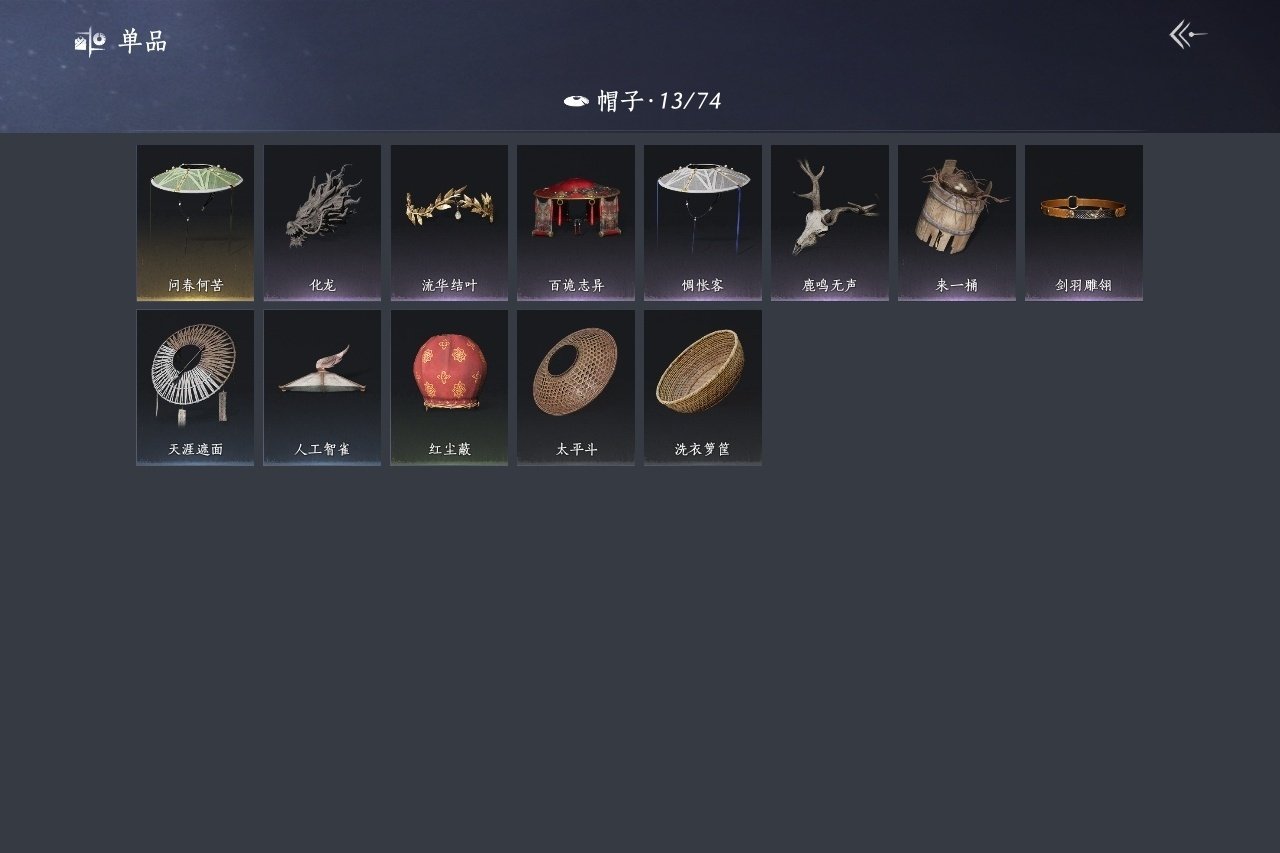Screen dimensions: 1280x853
Task: Click the 化龙 item name label
Action: coord(322,285)
